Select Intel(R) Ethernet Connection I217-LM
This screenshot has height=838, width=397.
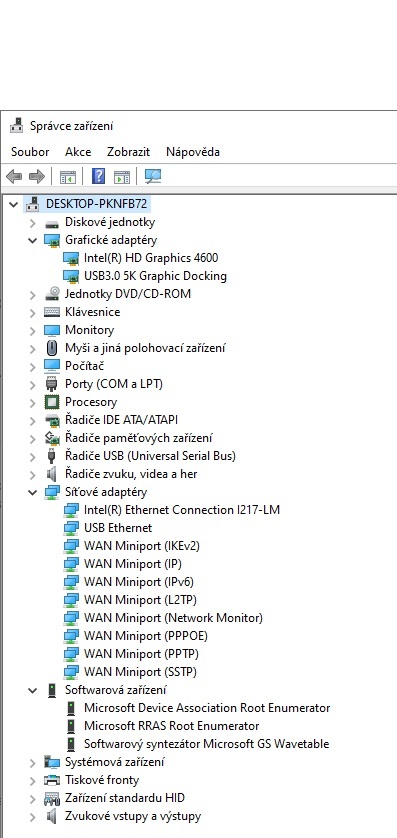click(182, 510)
